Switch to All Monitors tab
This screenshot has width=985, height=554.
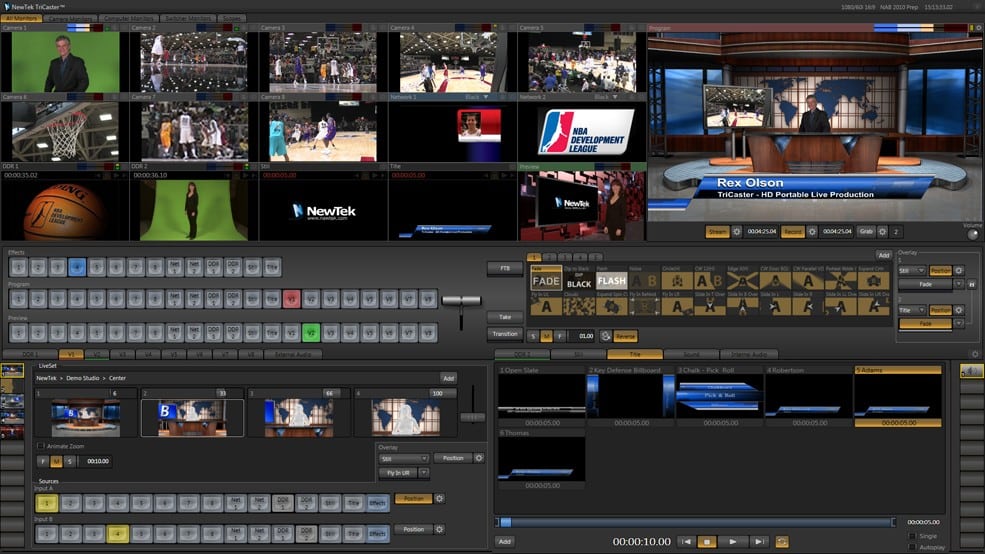(x=22, y=19)
